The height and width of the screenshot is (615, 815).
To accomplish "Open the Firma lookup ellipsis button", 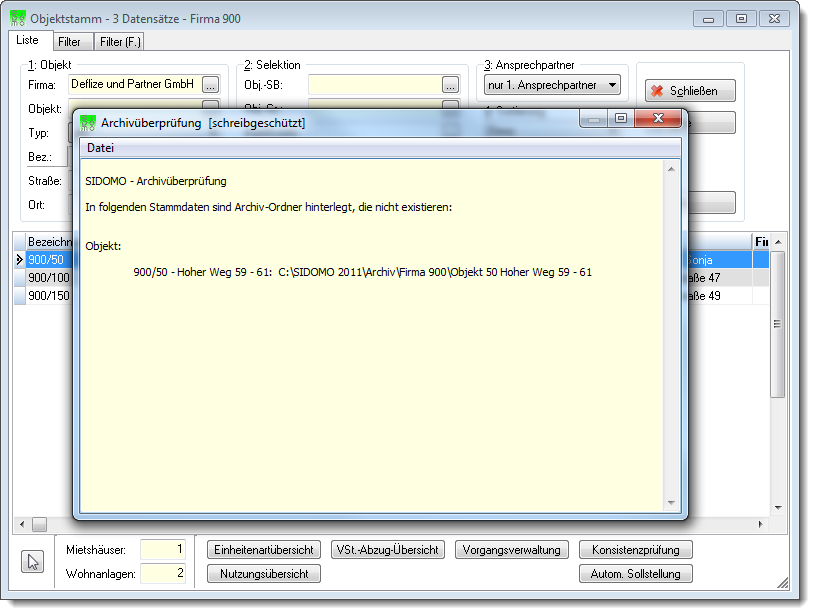I will 211,84.
